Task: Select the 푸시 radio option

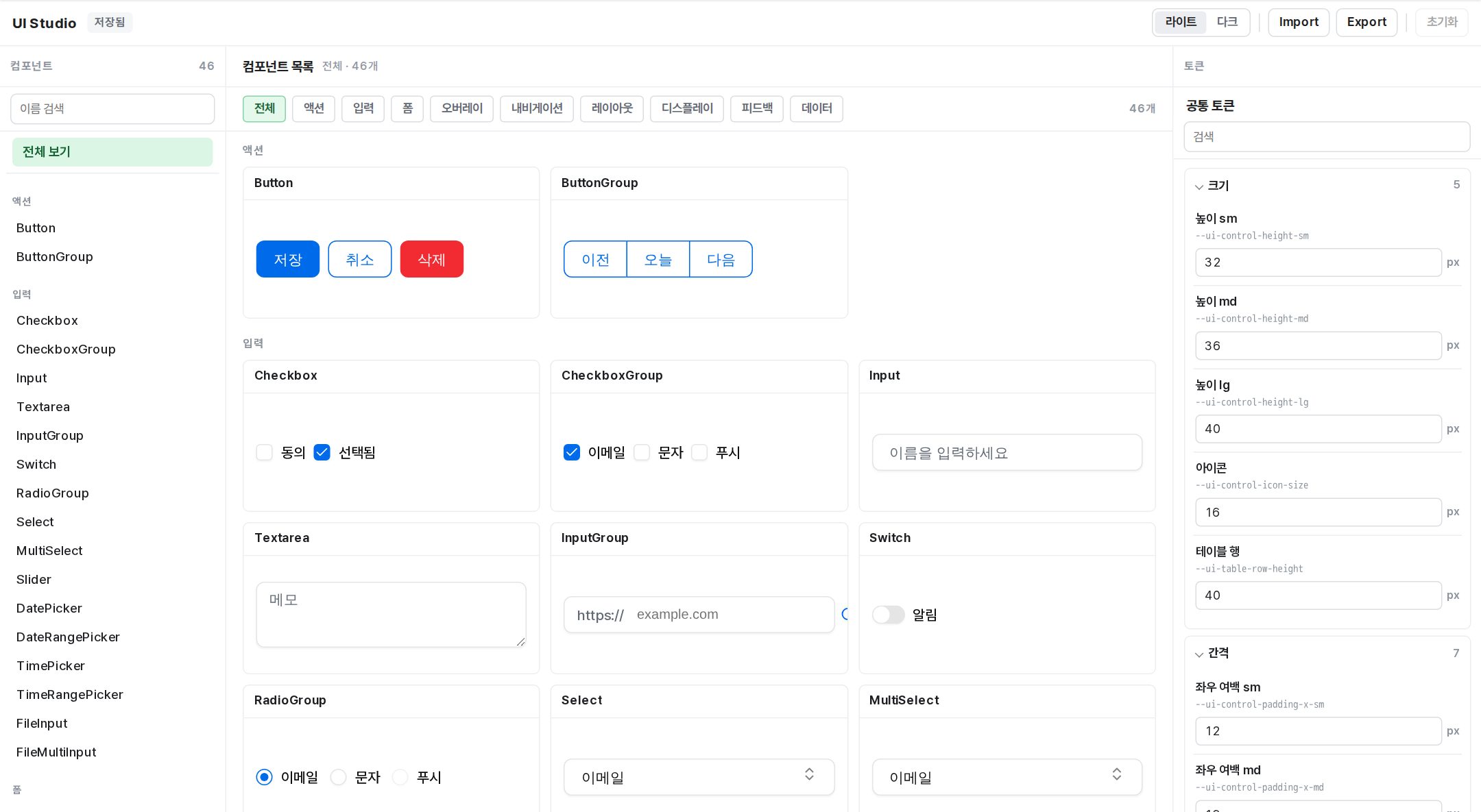Action: [400, 777]
